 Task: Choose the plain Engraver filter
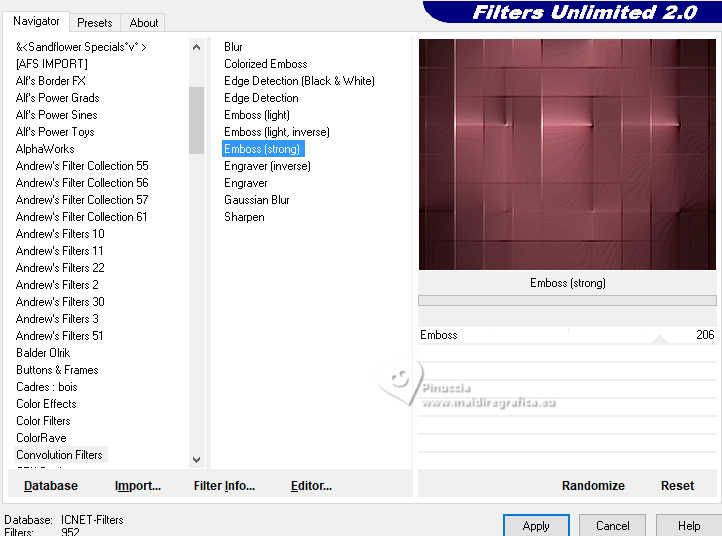246,183
